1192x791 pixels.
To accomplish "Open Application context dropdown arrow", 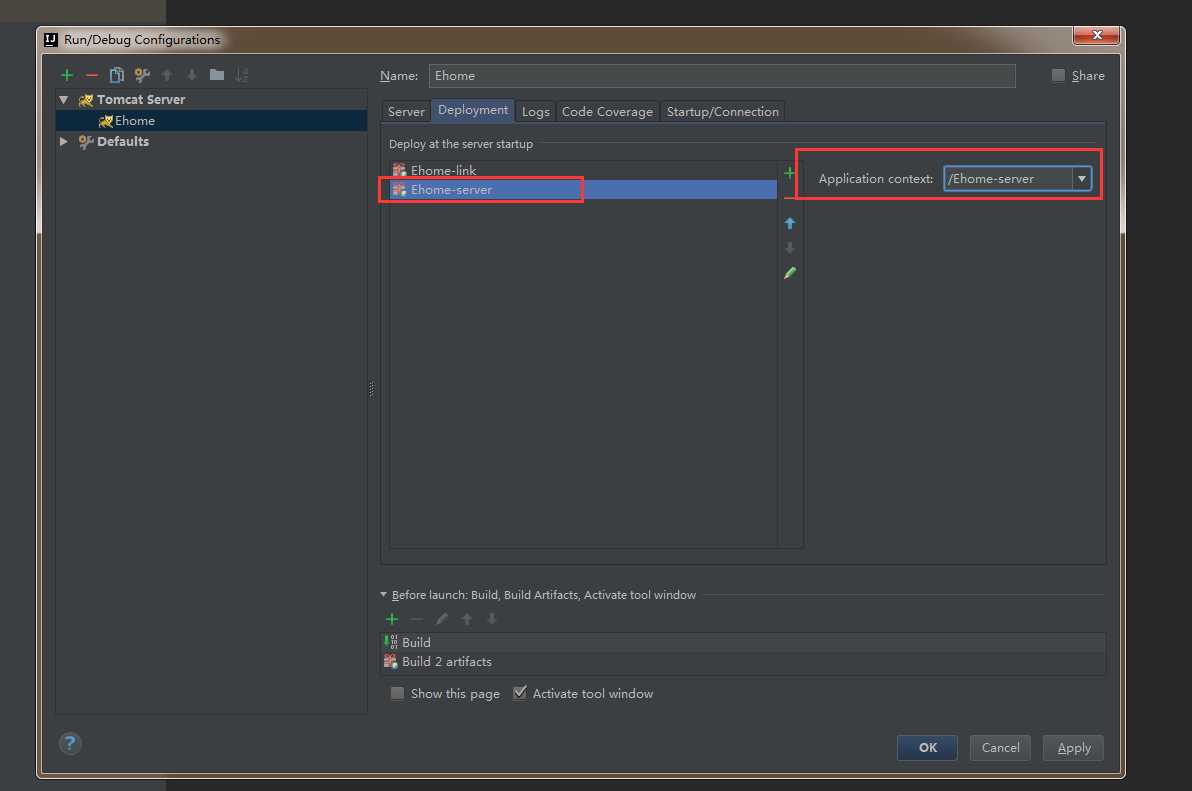I will click(x=1081, y=179).
